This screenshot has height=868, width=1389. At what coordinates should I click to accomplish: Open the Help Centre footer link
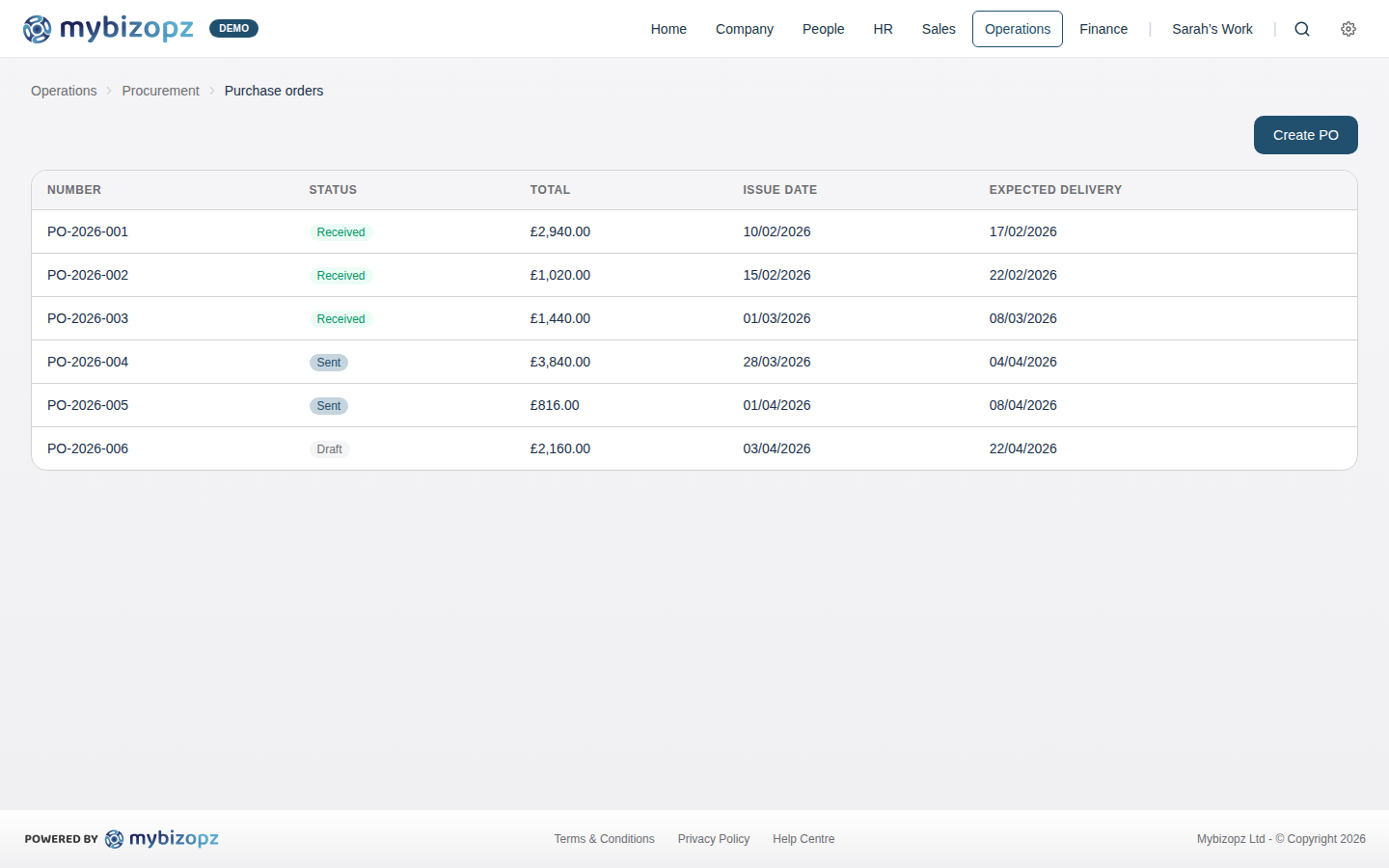point(803,839)
